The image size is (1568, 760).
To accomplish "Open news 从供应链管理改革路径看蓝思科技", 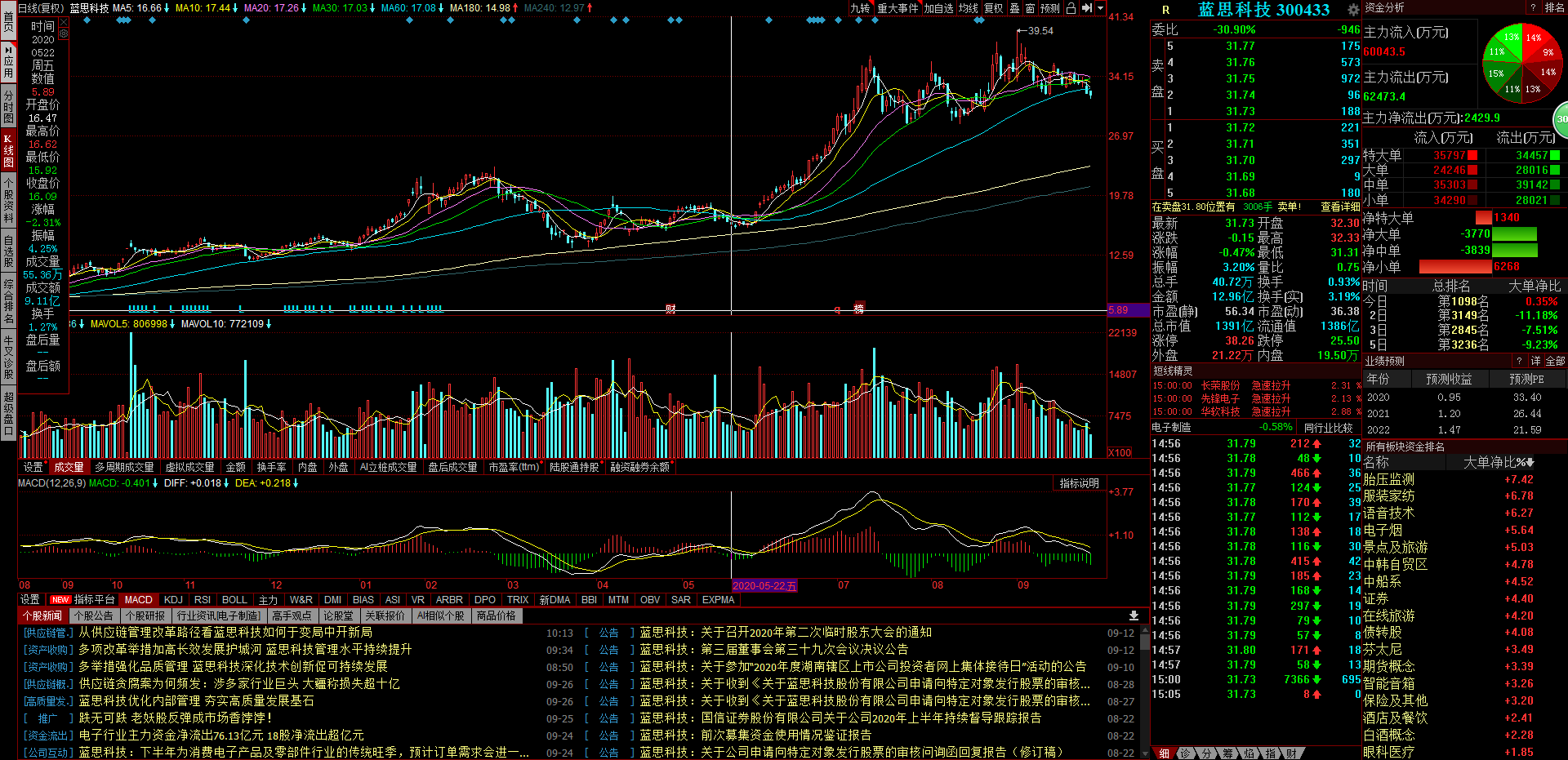I will click(x=225, y=633).
